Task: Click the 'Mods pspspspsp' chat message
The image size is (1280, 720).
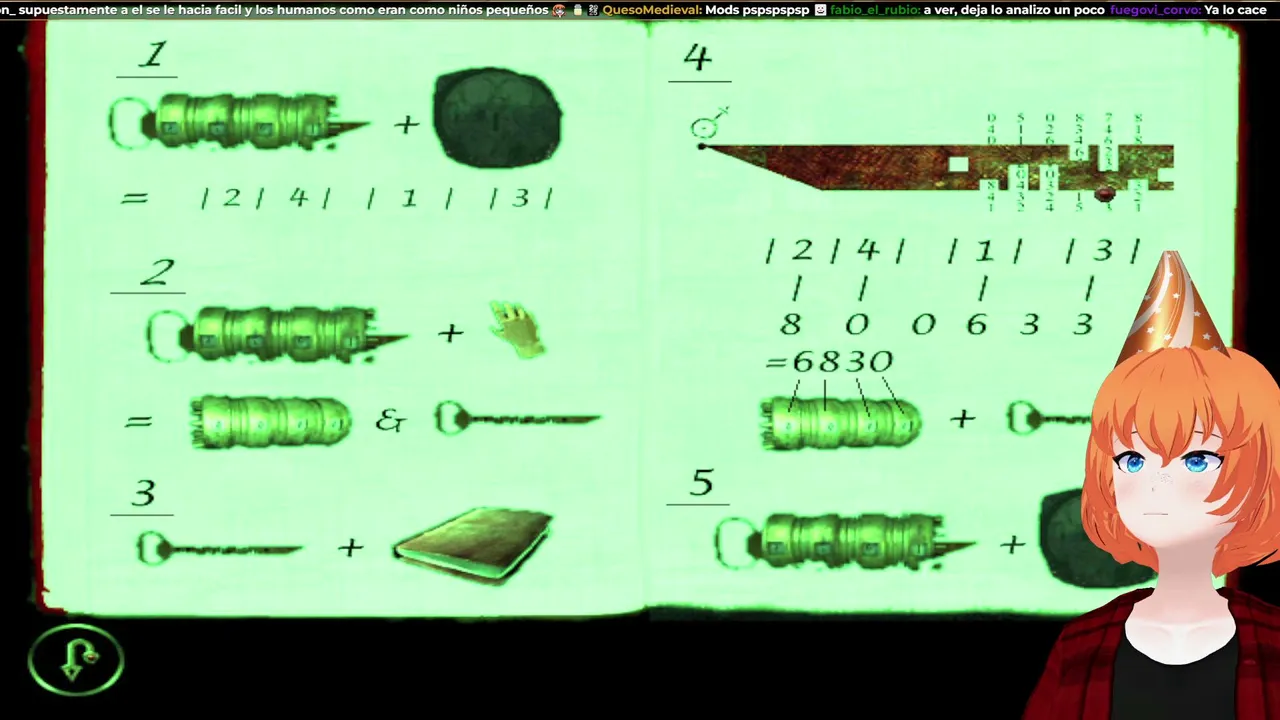Action: click(x=757, y=10)
